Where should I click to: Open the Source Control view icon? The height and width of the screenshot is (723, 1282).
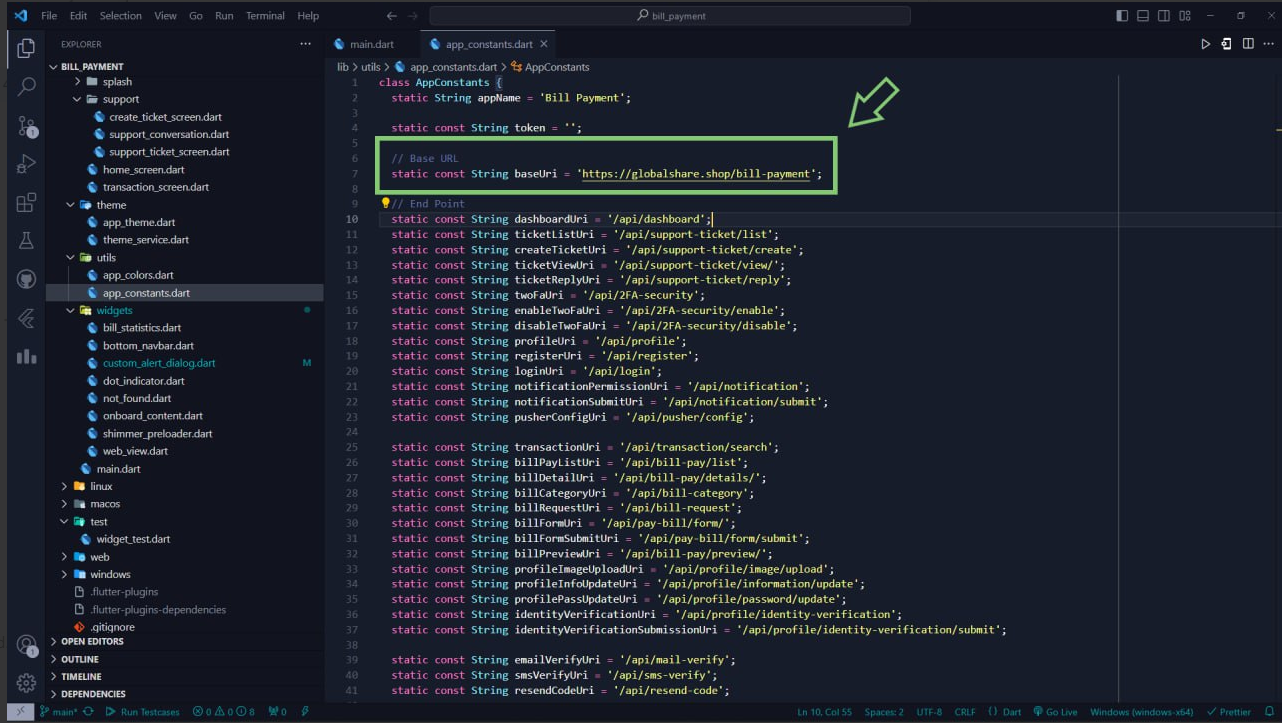(26, 126)
